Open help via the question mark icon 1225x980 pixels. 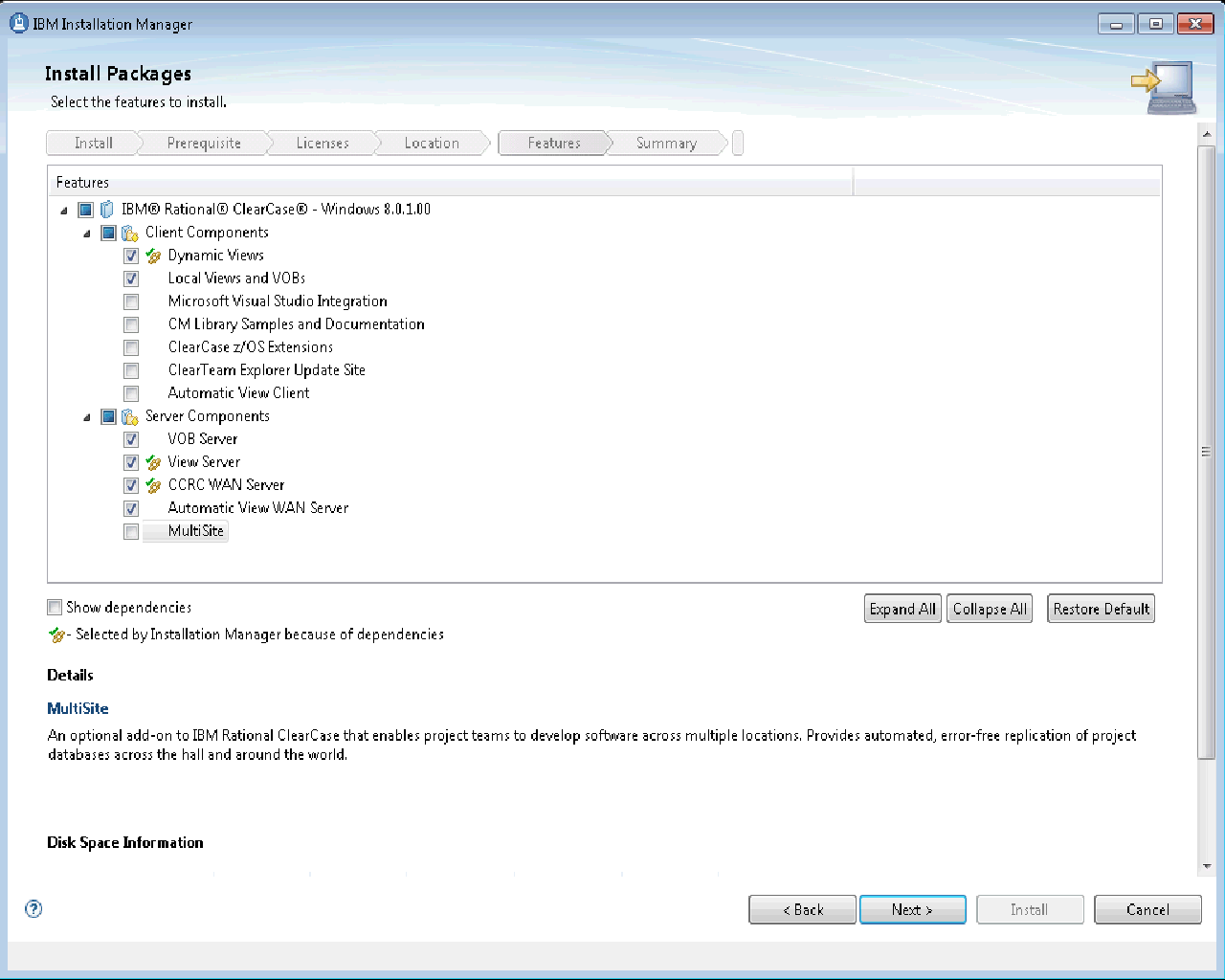click(33, 909)
